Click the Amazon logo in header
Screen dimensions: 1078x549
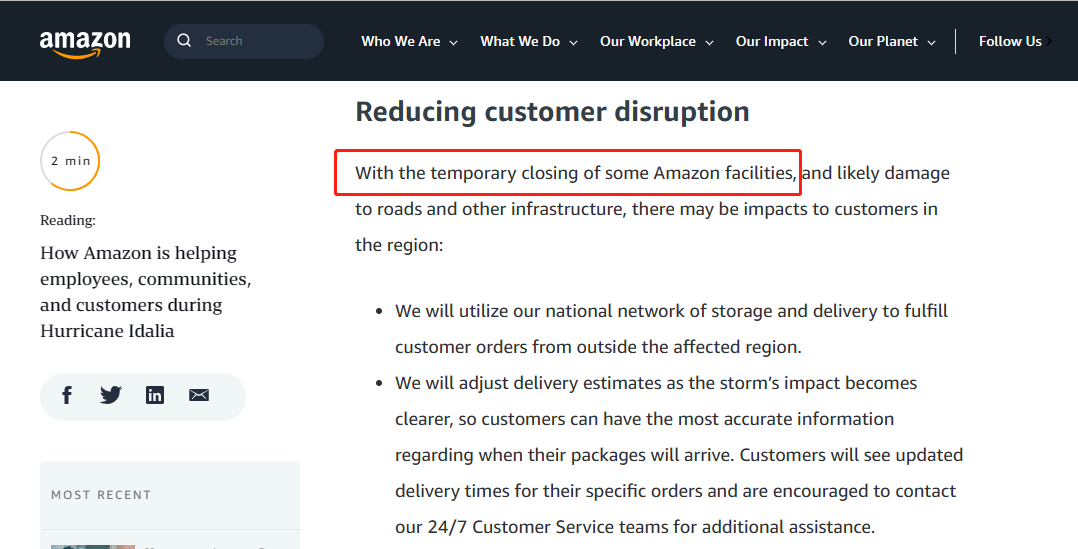[x=85, y=43]
